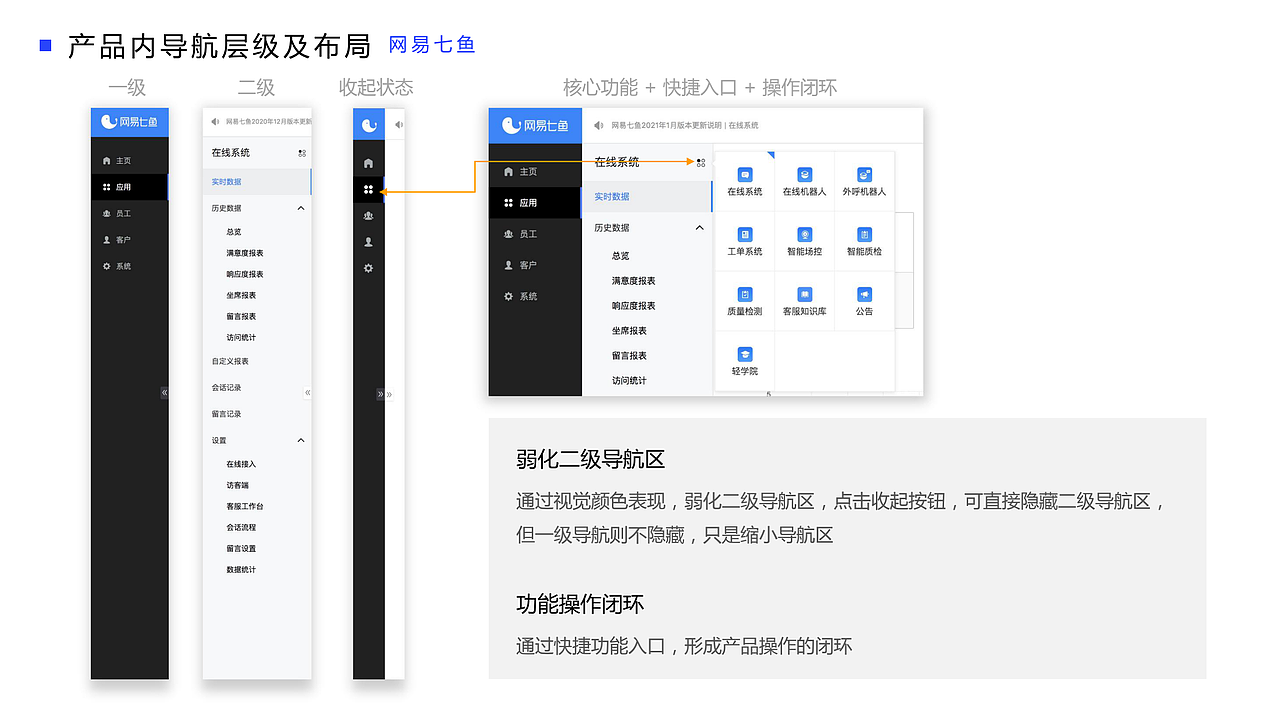1280x720 pixels.
Task: Select 客户 in the 一级 sidebar panel
Action: [130, 240]
